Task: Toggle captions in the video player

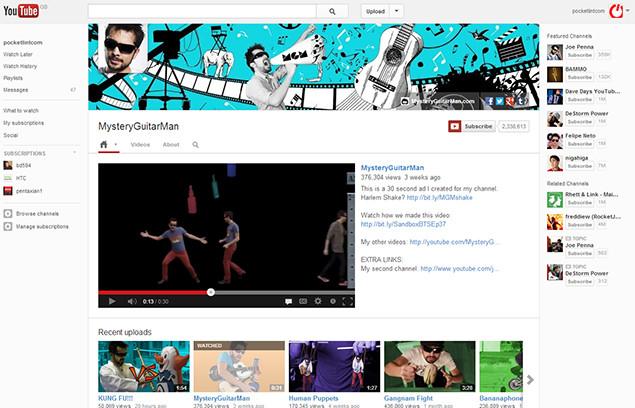Action: pos(289,301)
